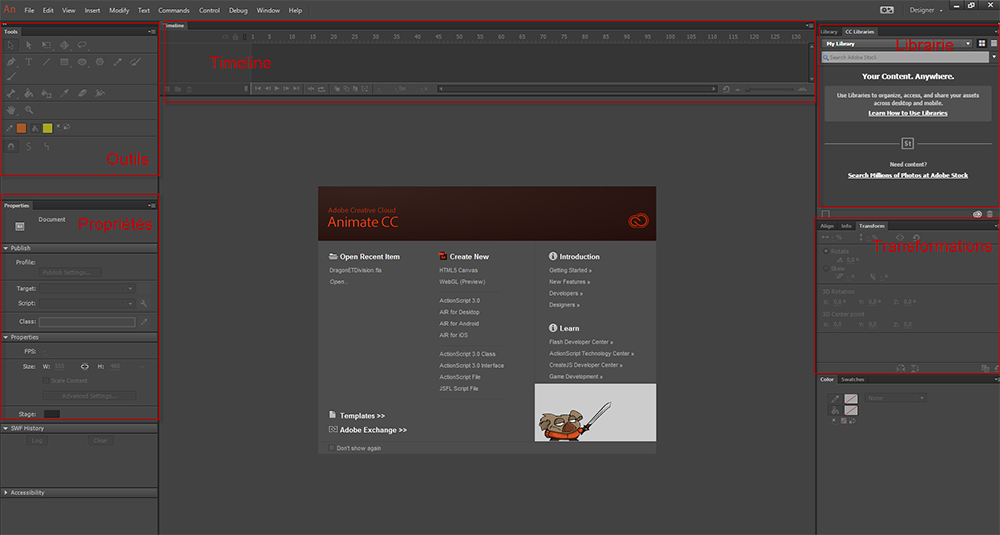Select the Skew radio button
Image resolution: width=1000 pixels, height=535 pixels.
(826, 268)
